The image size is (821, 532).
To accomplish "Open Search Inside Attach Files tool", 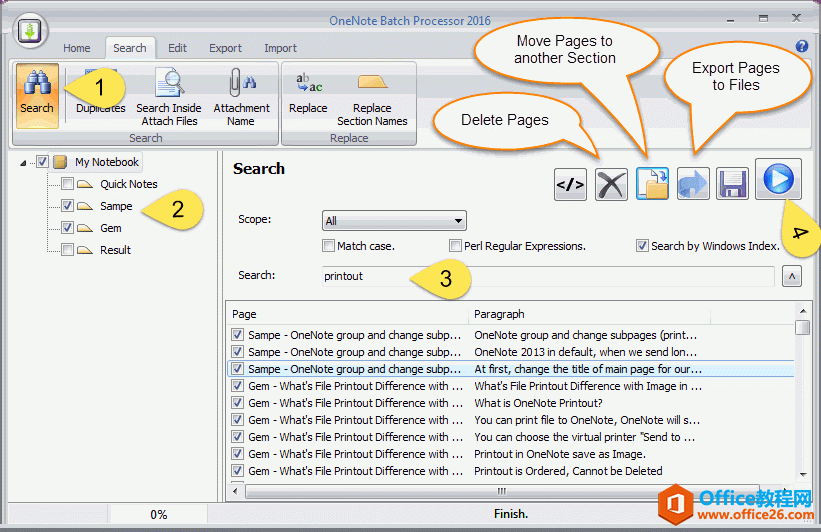I will pos(169,97).
